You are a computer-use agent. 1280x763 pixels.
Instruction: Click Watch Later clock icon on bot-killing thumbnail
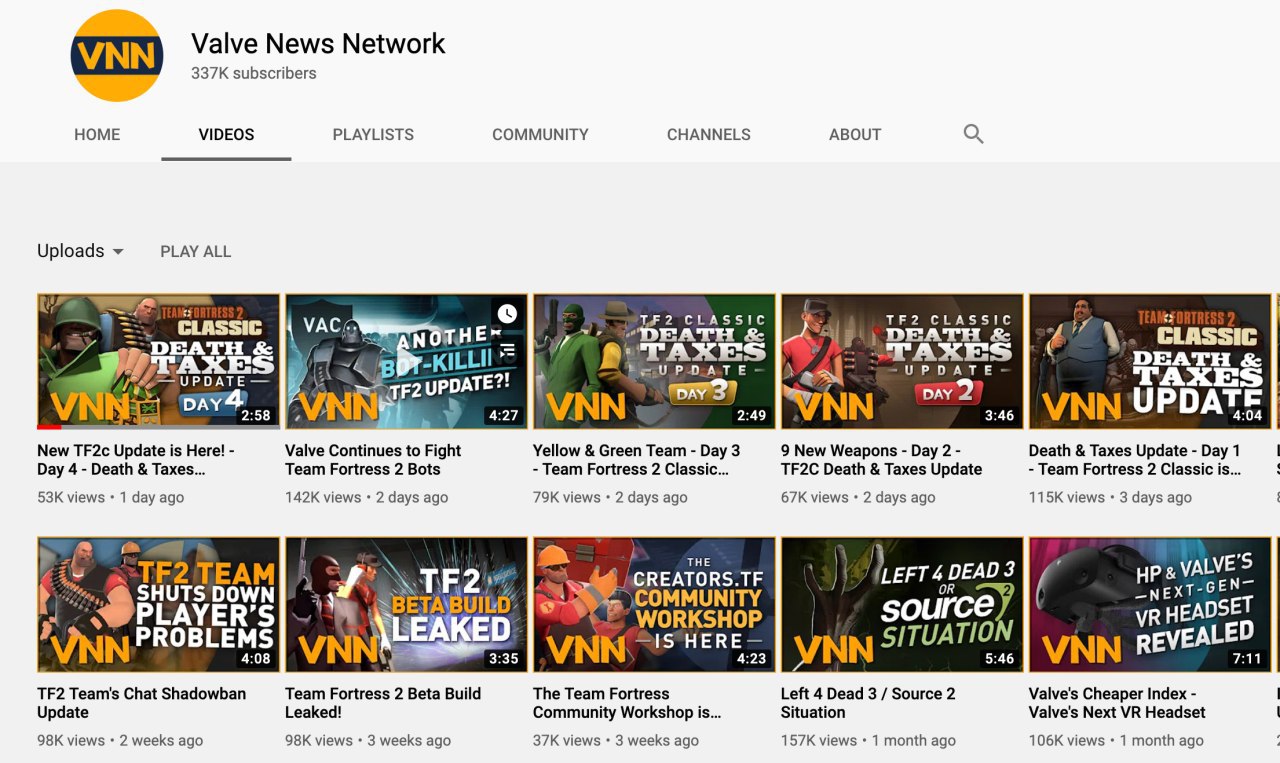coord(507,314)
